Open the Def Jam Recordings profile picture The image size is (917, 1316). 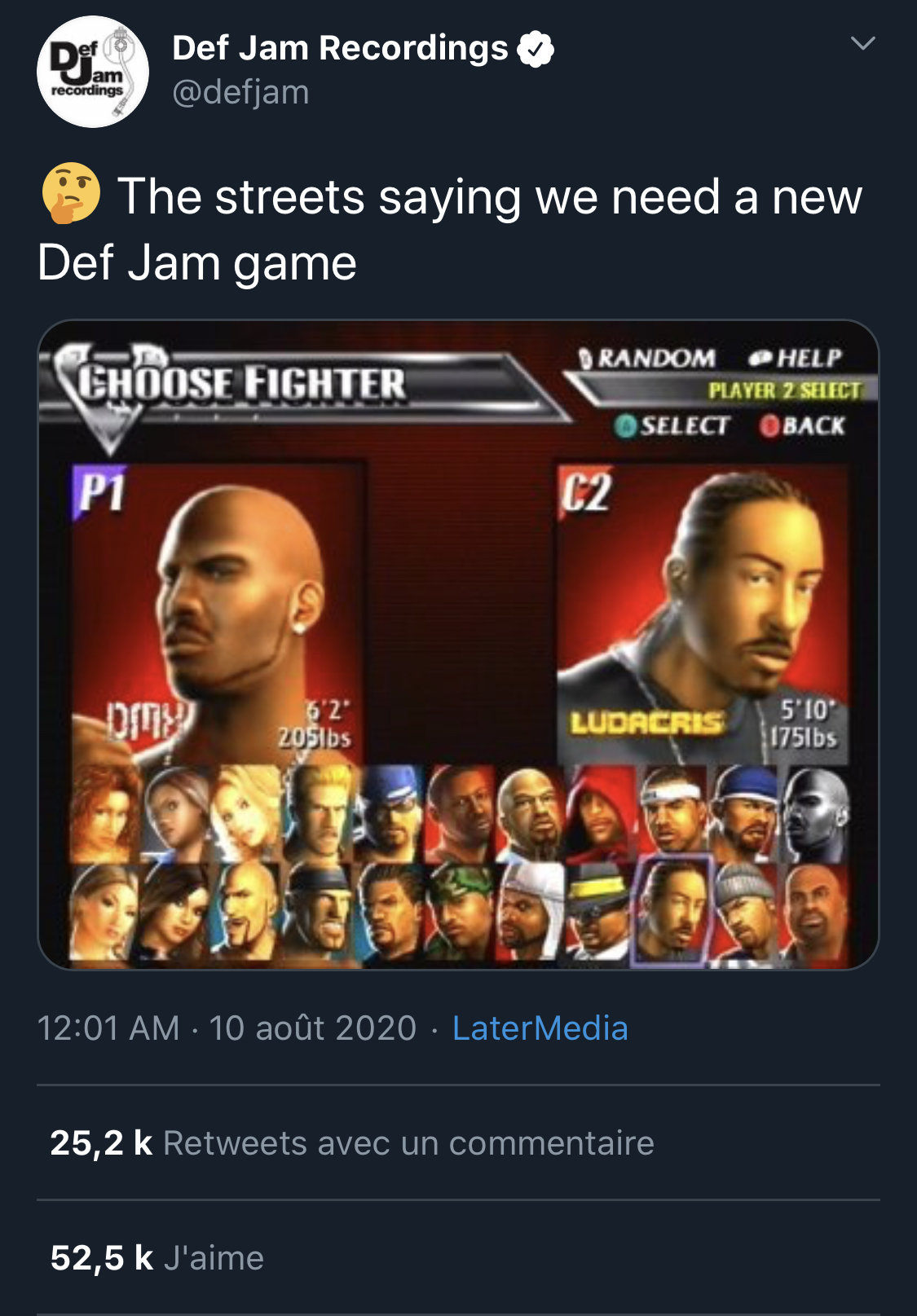point(93,72)
